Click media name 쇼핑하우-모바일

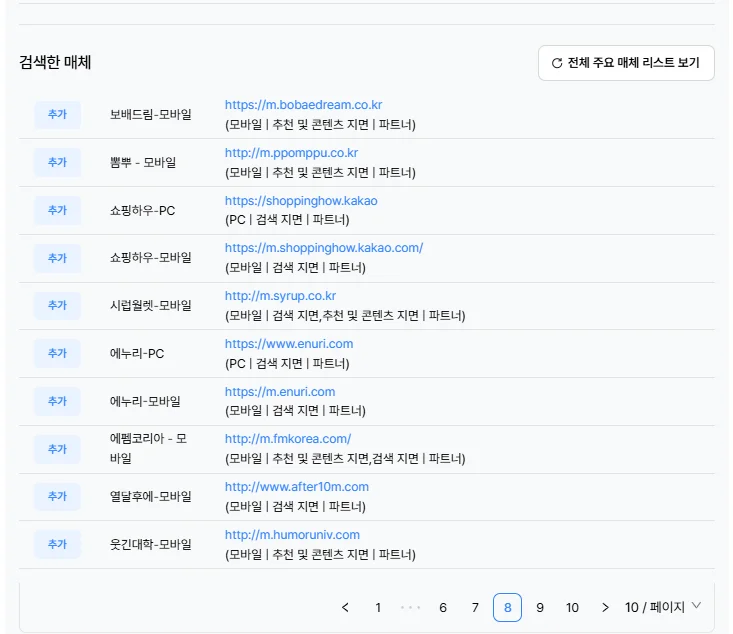[151, 258]
